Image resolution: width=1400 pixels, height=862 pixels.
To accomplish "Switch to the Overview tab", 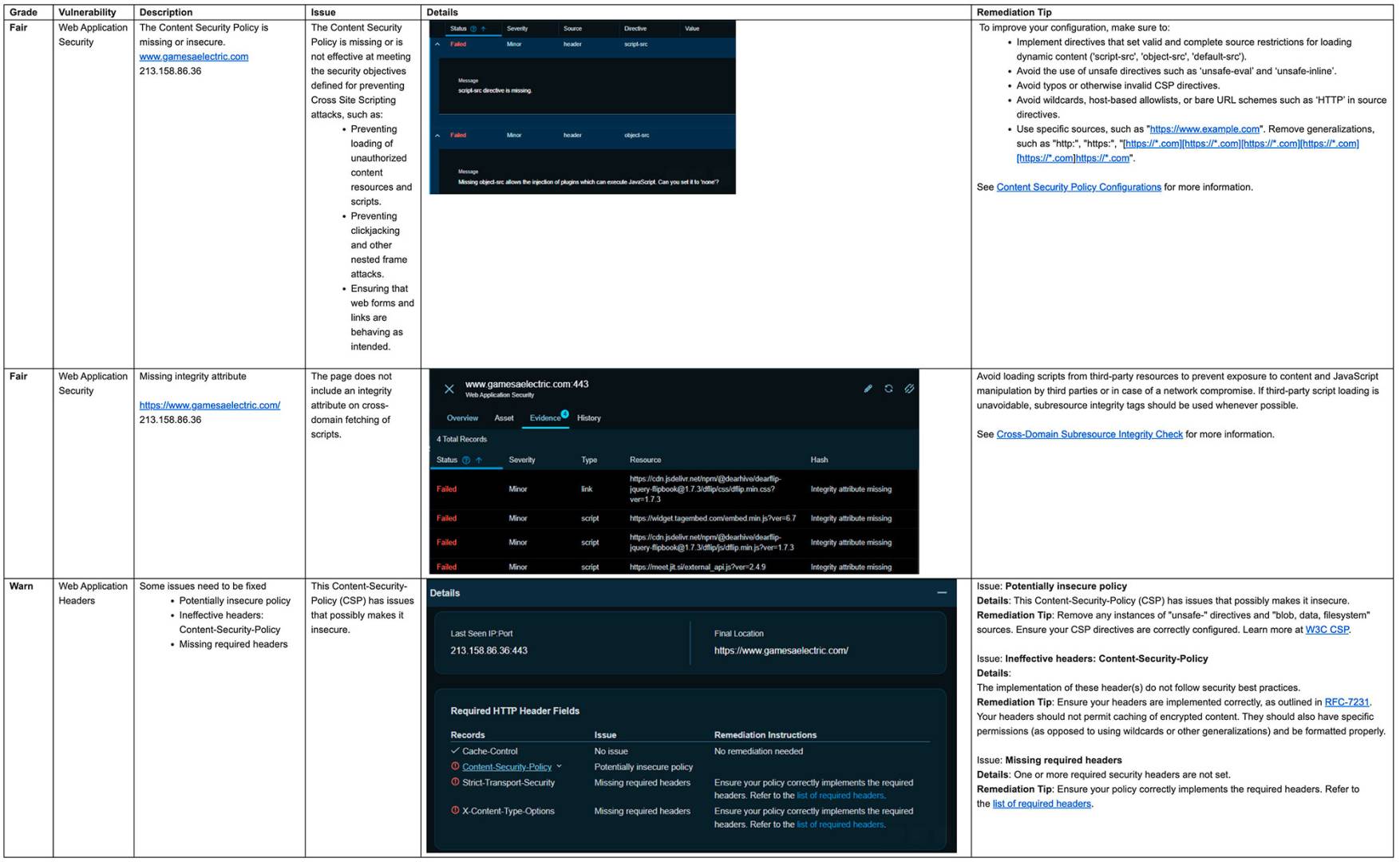I will click(462, 418).
